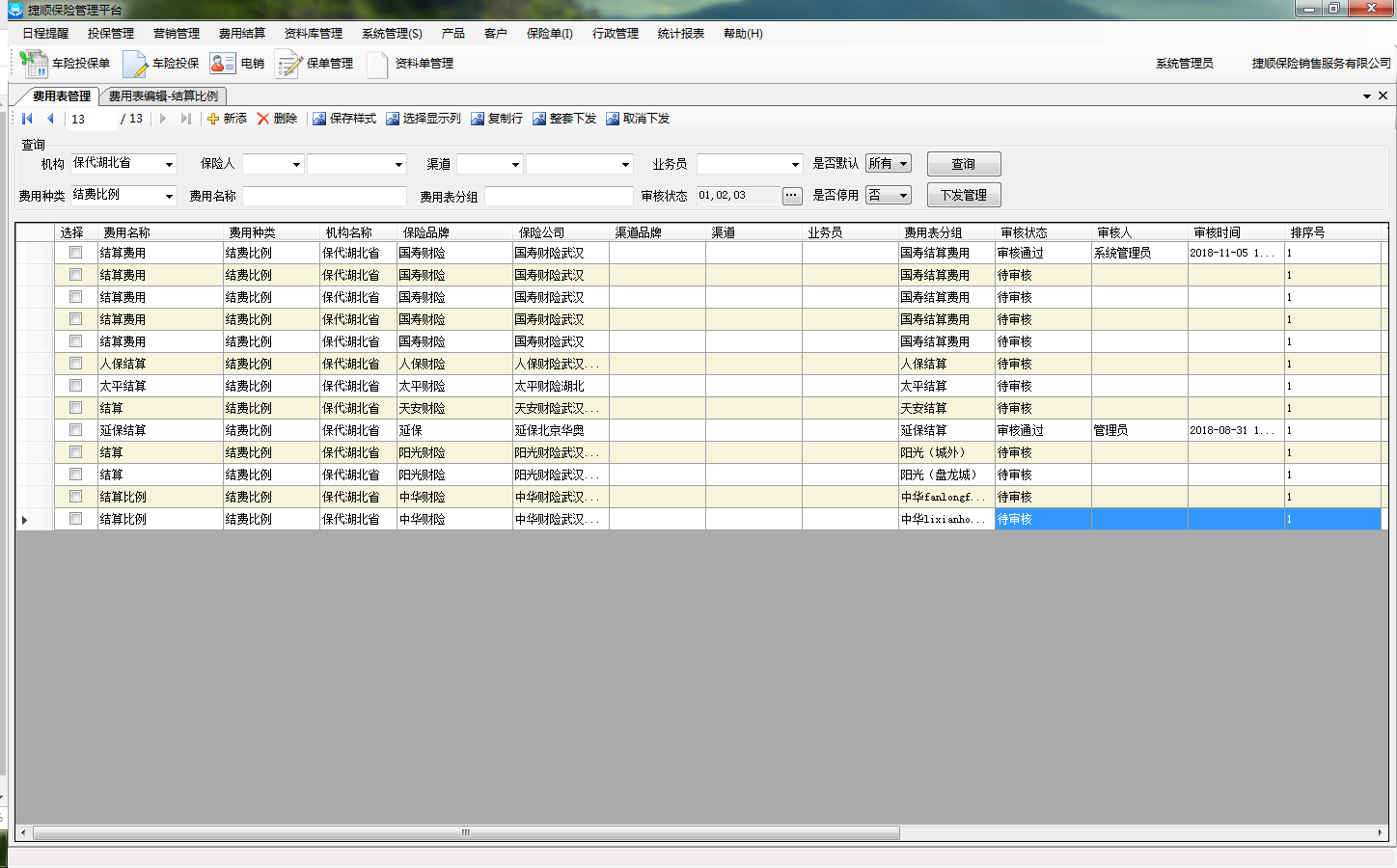Expand the 是否停用 dropdown

[903, 195]
